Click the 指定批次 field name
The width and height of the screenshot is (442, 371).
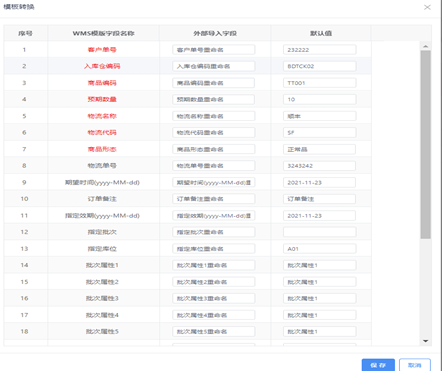click(x=102, y=232)
